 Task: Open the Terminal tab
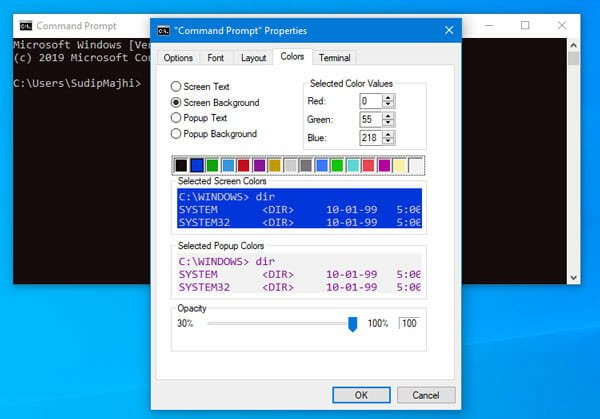tap(335, 58)
